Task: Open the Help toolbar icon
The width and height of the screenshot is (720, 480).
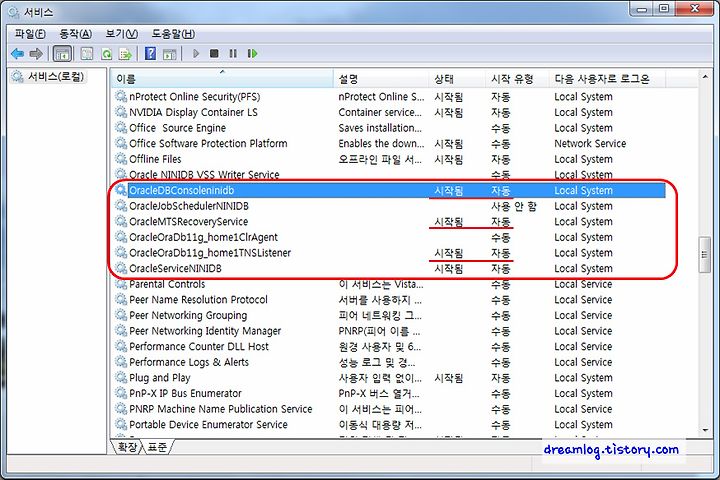Action: [150, 53]
